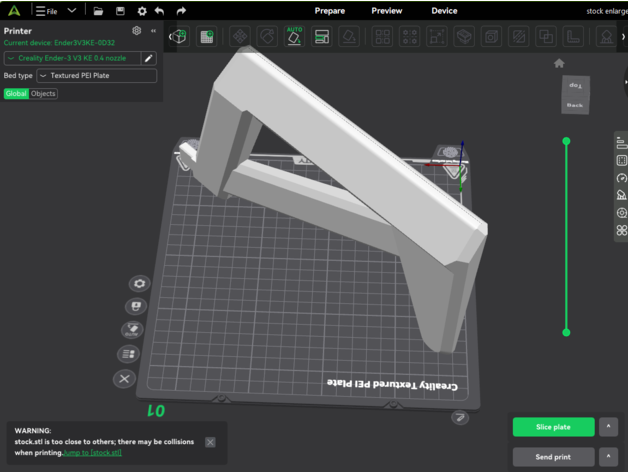Click the top handle of layer slider
The height and width of the screenshot is (472, 628).
566,141
